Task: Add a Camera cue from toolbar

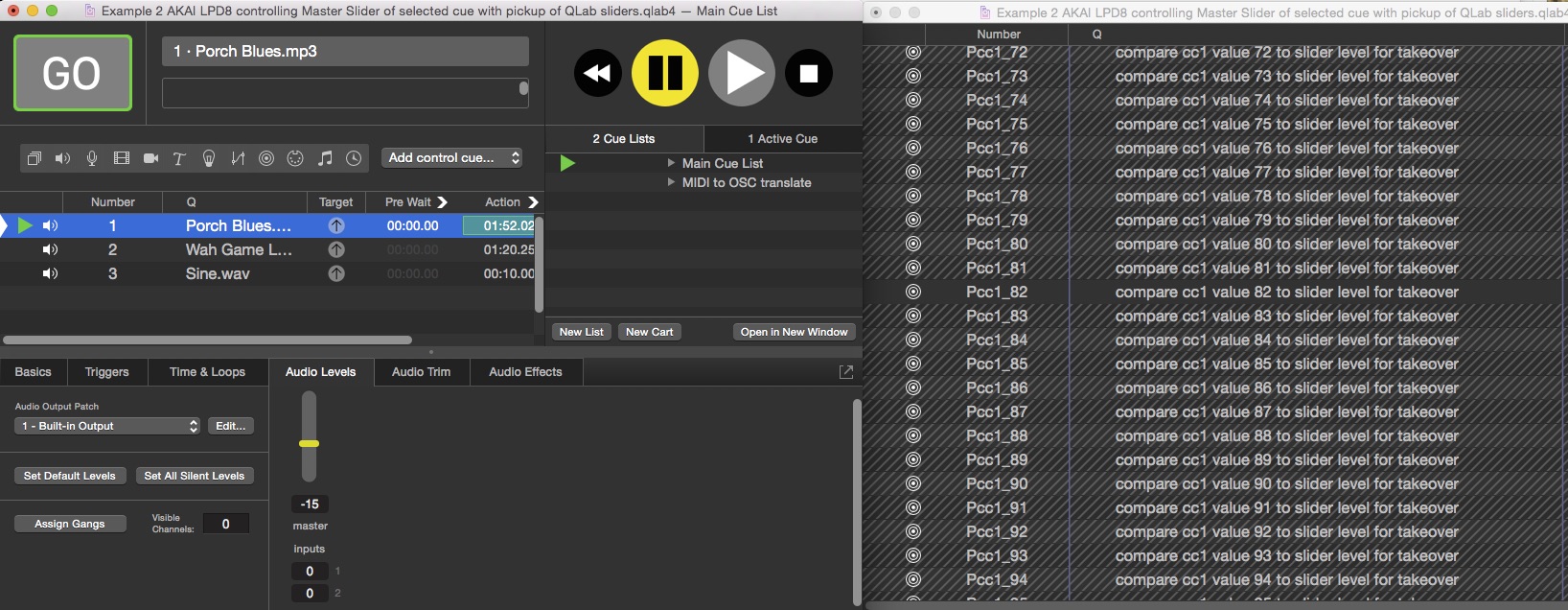Action: click(x=150, y=158)
